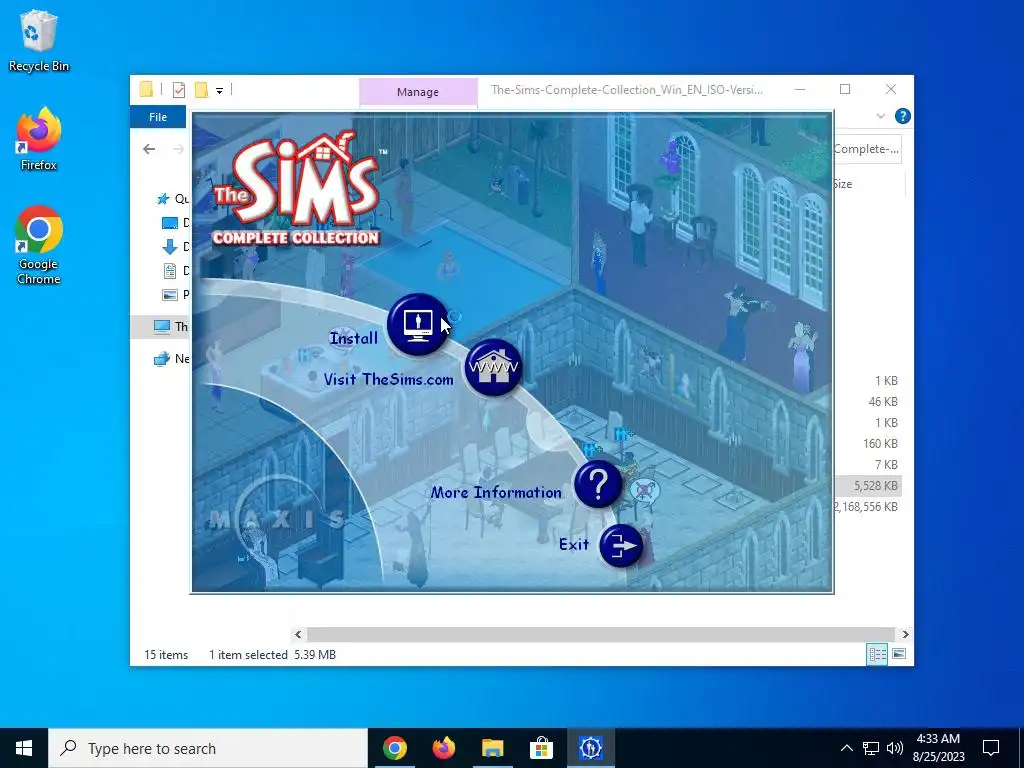The image size is (1024, 768).
Task: Click the Explorer search box showing Complete-
Action: point(867,149)
